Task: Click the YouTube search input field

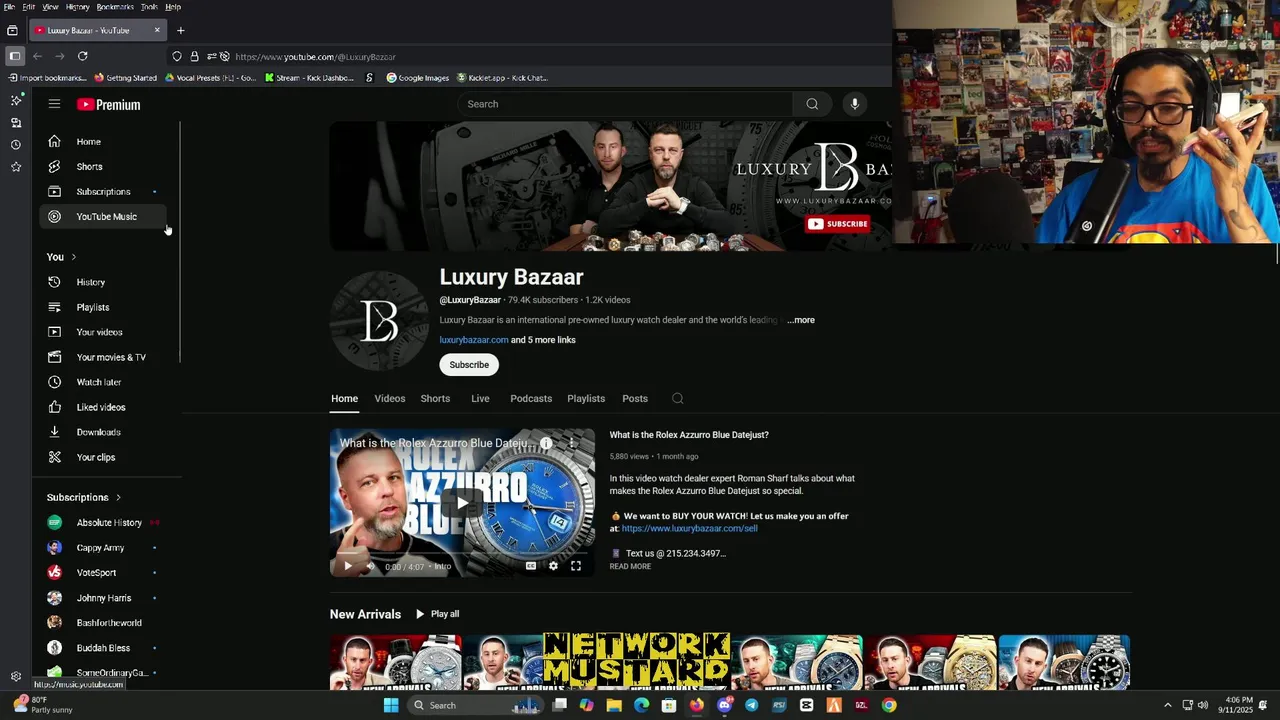Action: 626,104
